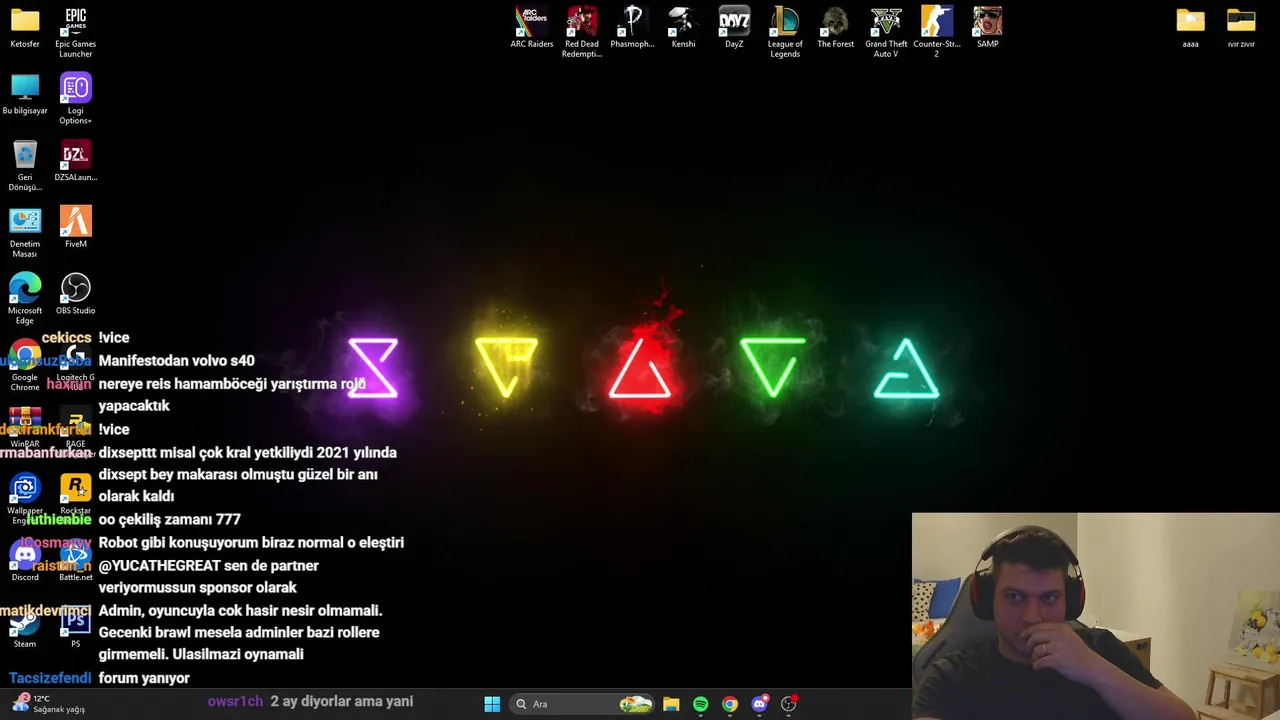1280x720 pixels.
Task: Launch DZSALauncher shortcut
Action: click(x=75, y=160)
